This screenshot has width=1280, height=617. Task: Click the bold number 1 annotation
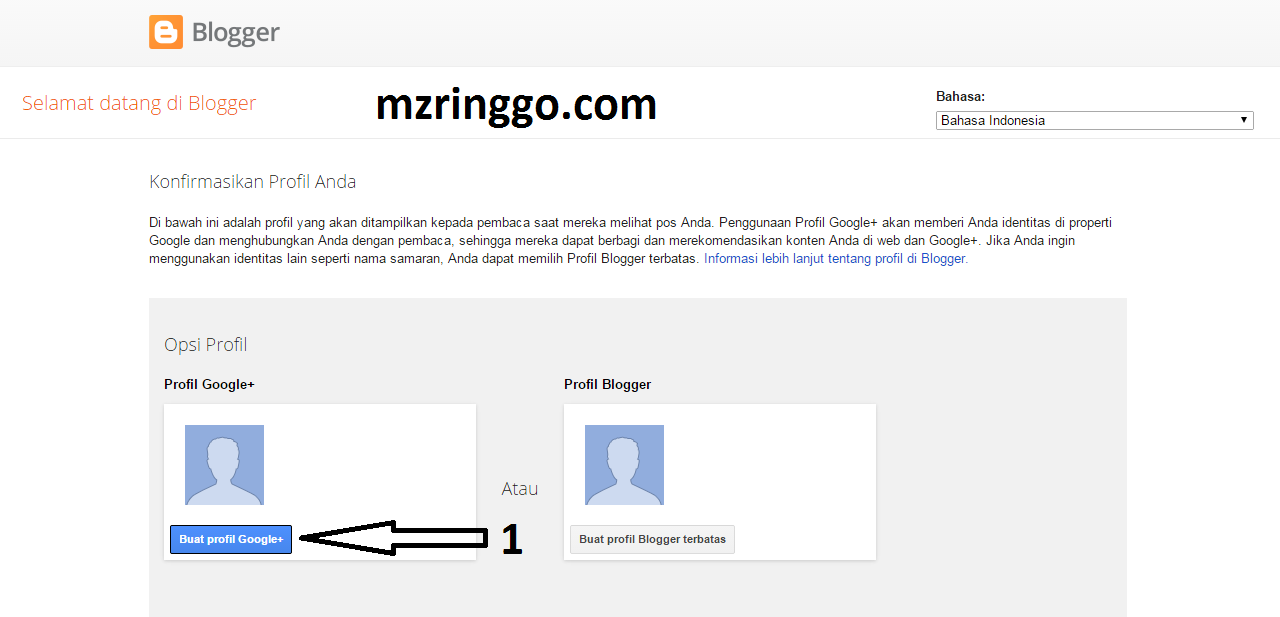511,540
